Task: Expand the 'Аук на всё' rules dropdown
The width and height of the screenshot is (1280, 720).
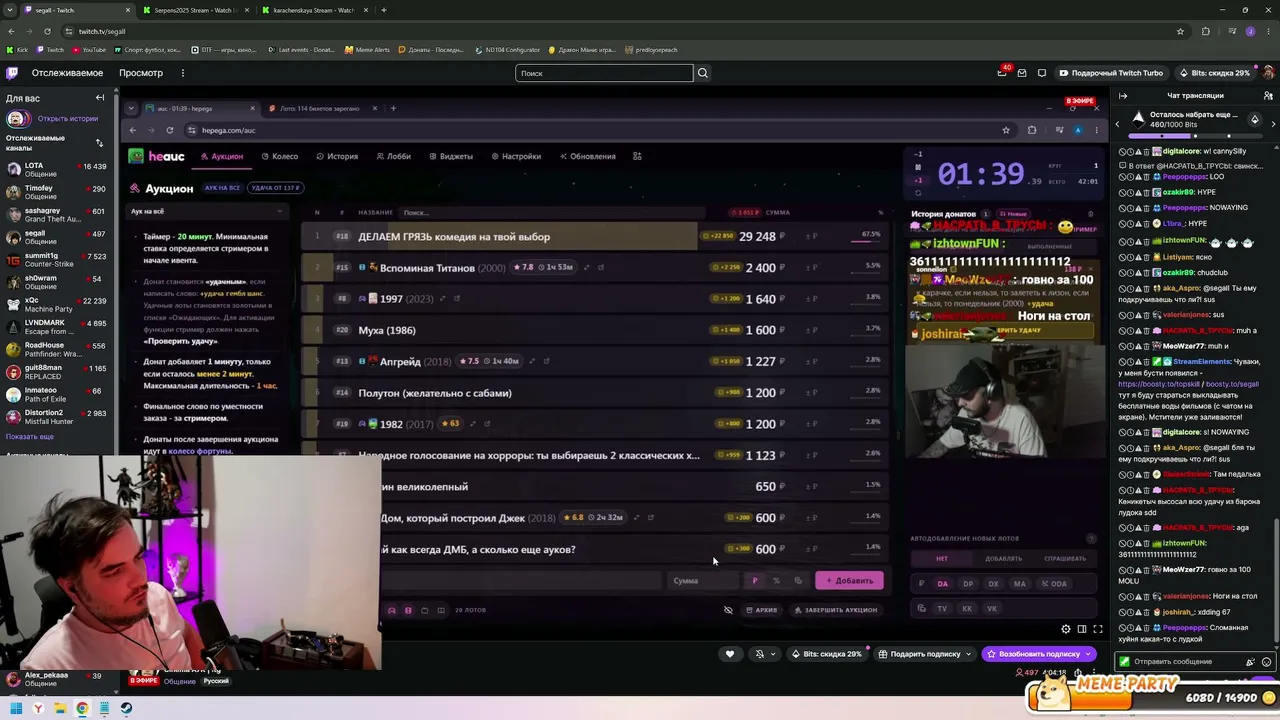Action: pos(207,211)
